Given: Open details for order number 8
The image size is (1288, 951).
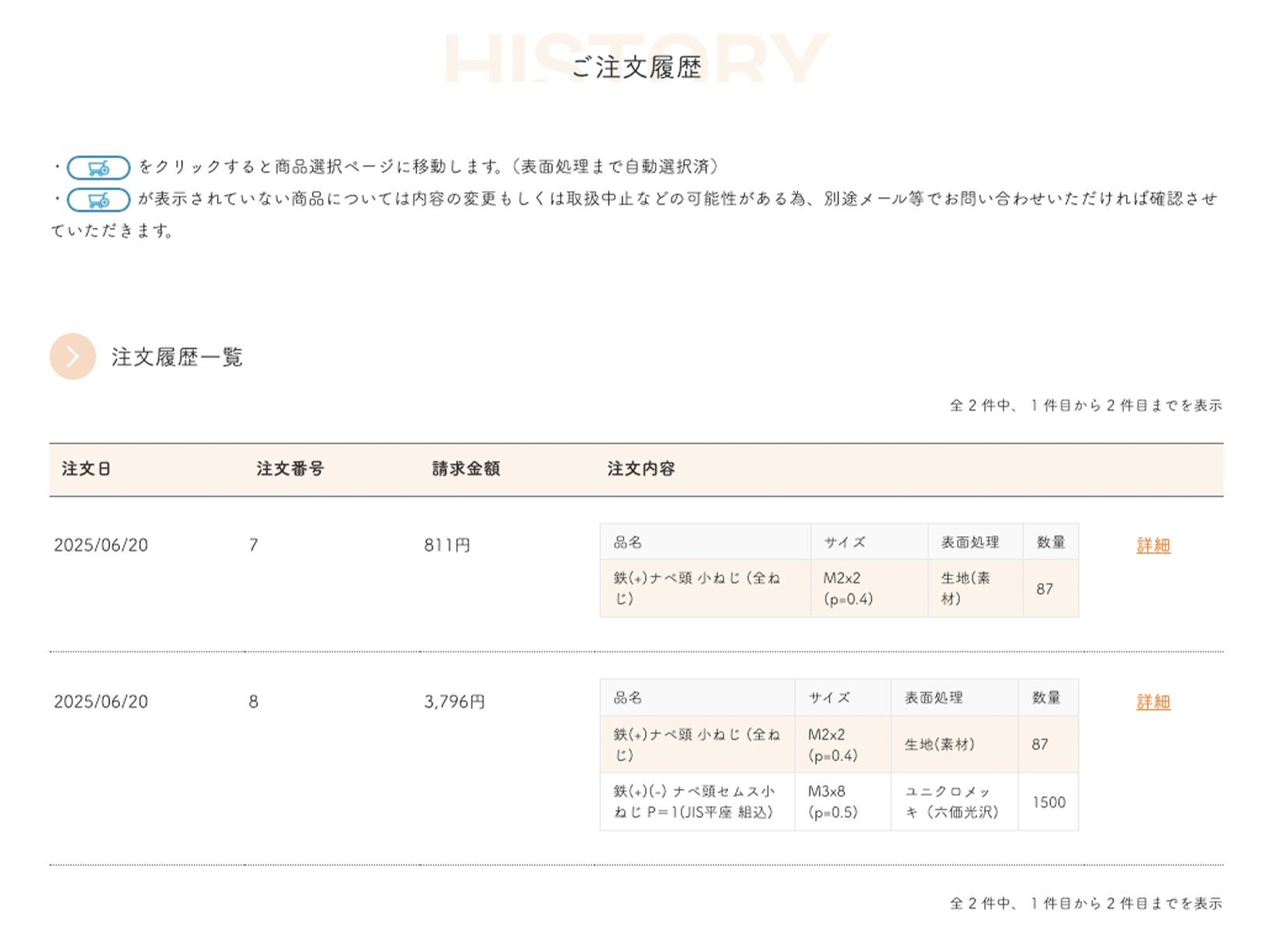Looking at the screenshot, I should click(1153, 702).
